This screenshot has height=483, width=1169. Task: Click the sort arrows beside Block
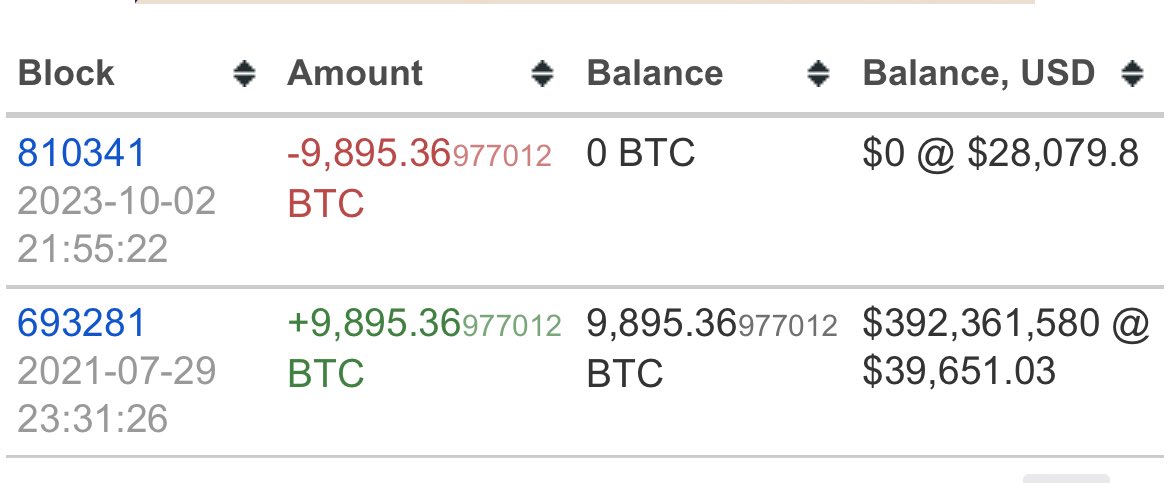243,74
